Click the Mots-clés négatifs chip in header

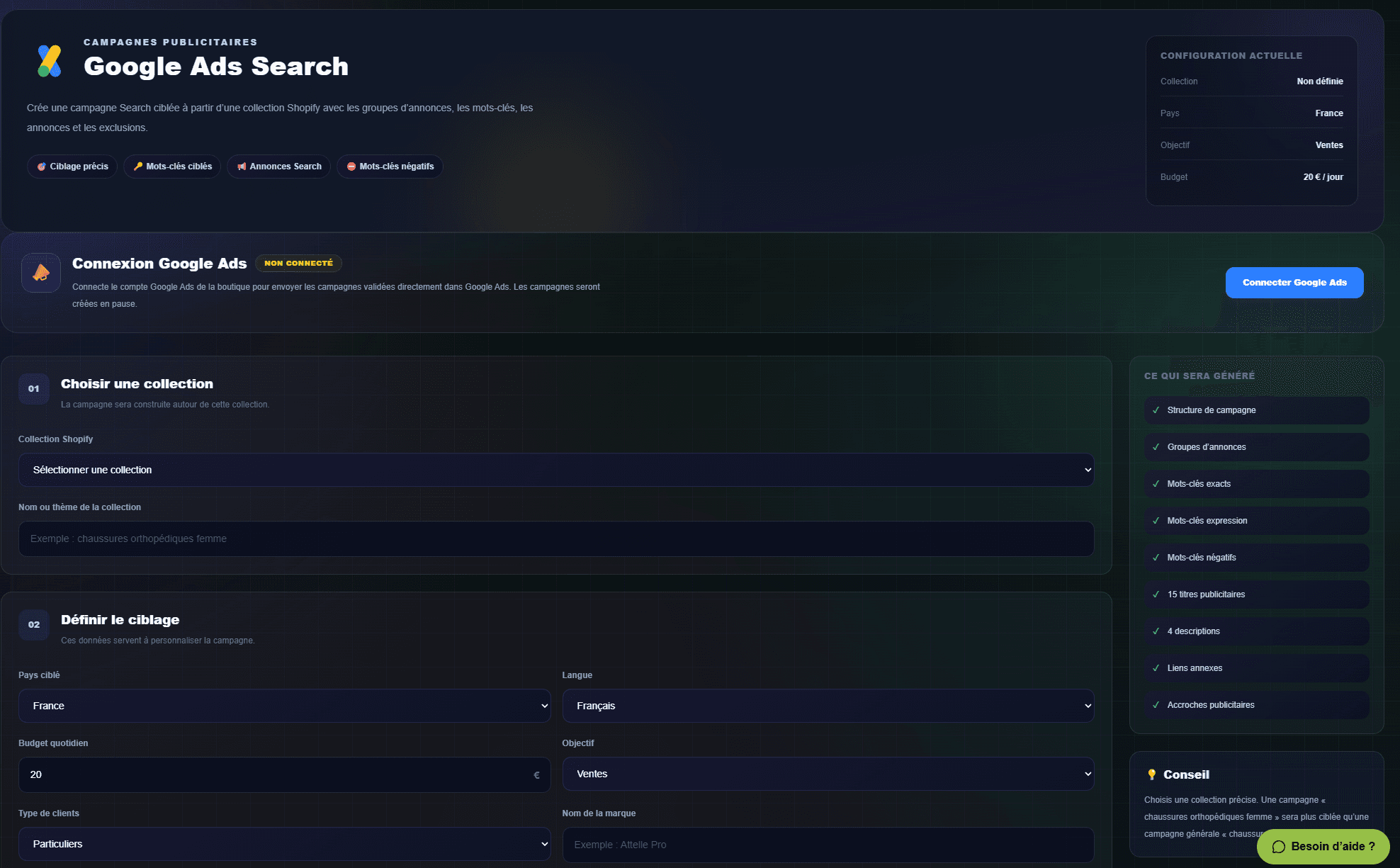coord(390,167)
